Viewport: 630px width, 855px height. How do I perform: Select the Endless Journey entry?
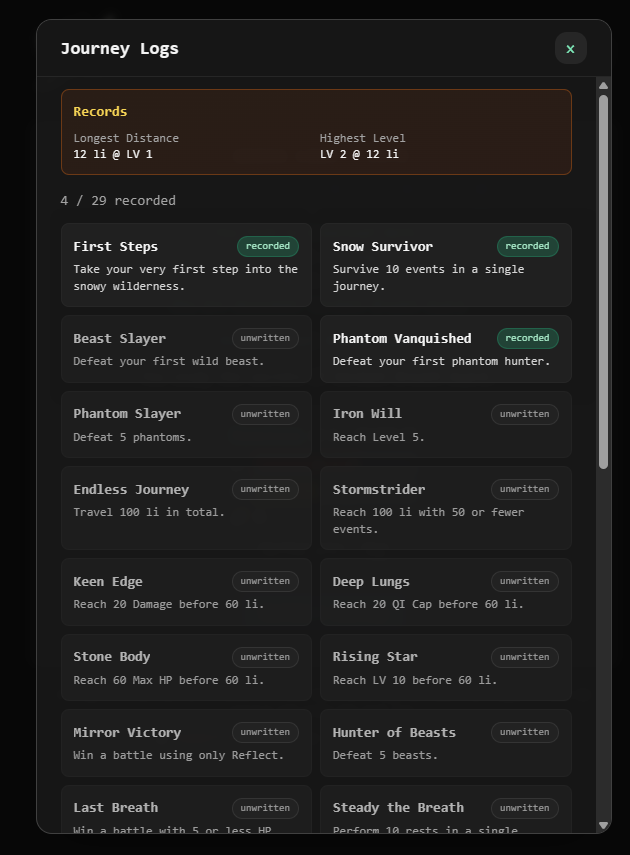(186, 508)
